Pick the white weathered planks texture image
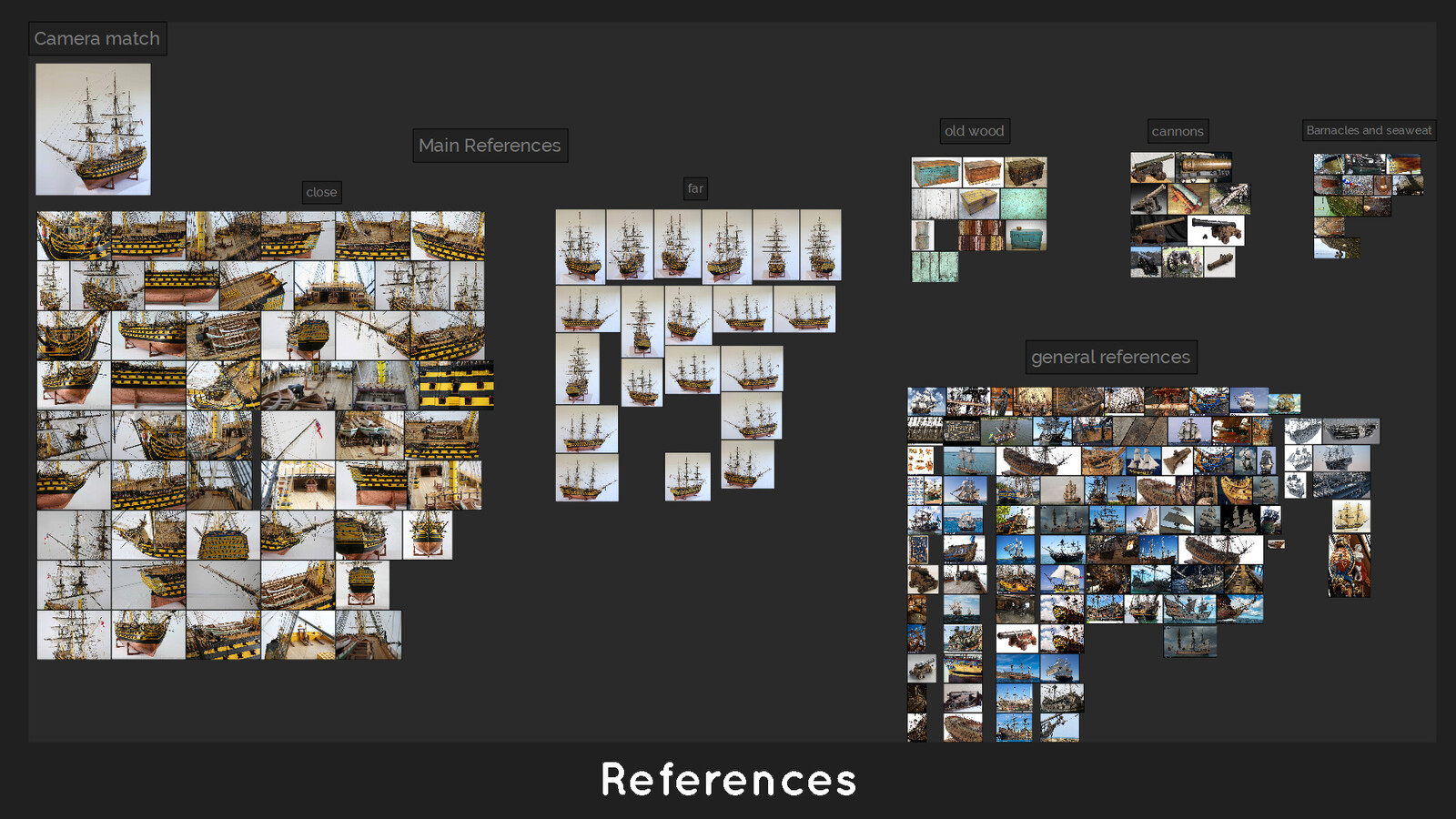The image size is (1456, 819). [x=935, y=204]
